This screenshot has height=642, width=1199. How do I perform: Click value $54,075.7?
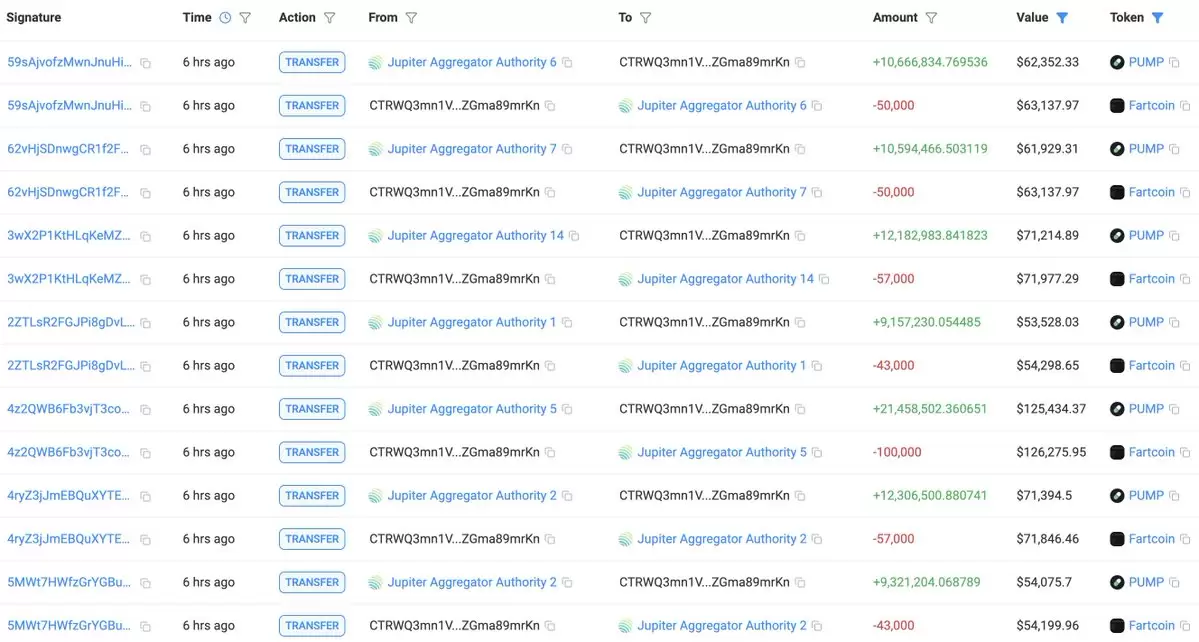[1044, 582]
